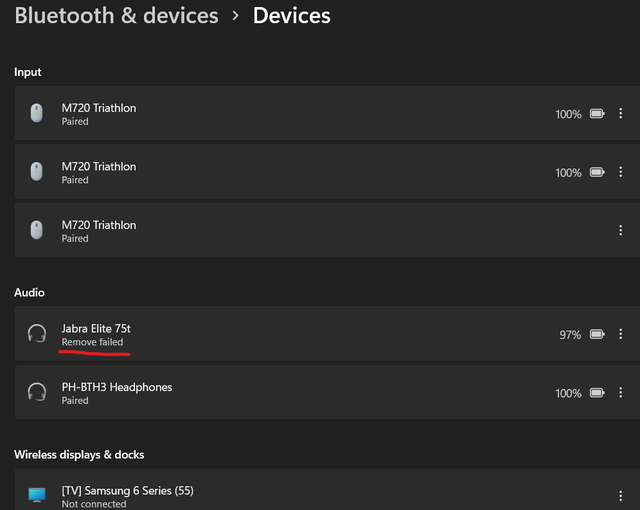Open more options for Jabra Elite 75t
This screenshot has width=640, height=510.
[621, 334]
